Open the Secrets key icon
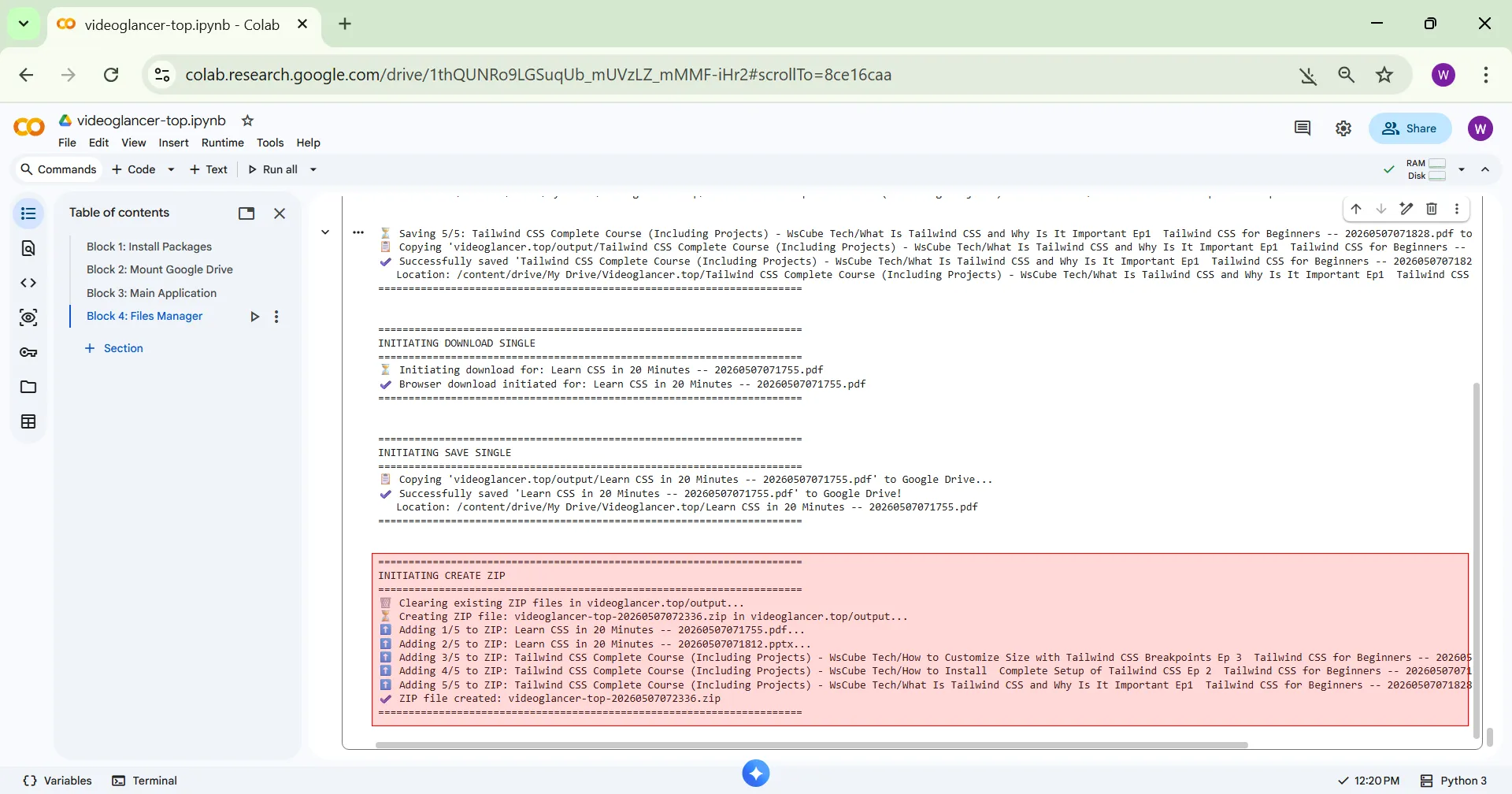Image resolution: width=1512 pixels, height=794 pixels. [x=28, y=352]
